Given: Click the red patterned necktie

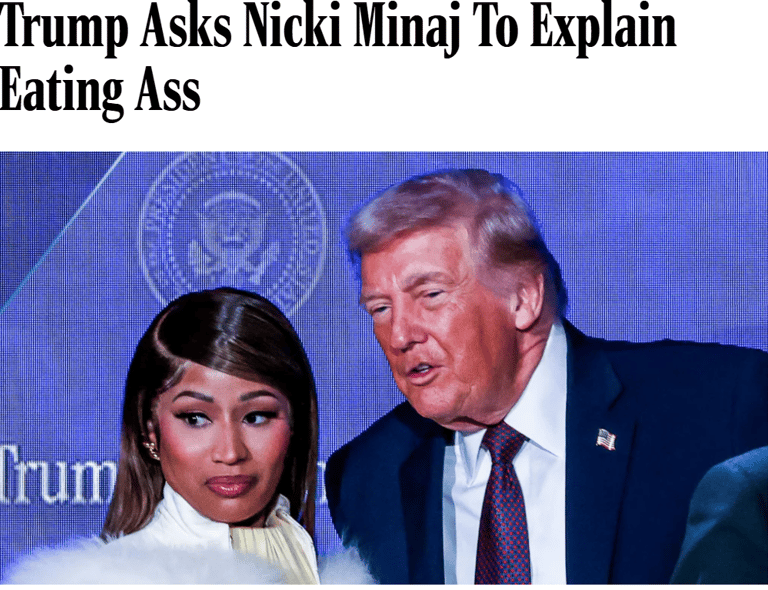Looking at the screenshot, I should (504, 504).
